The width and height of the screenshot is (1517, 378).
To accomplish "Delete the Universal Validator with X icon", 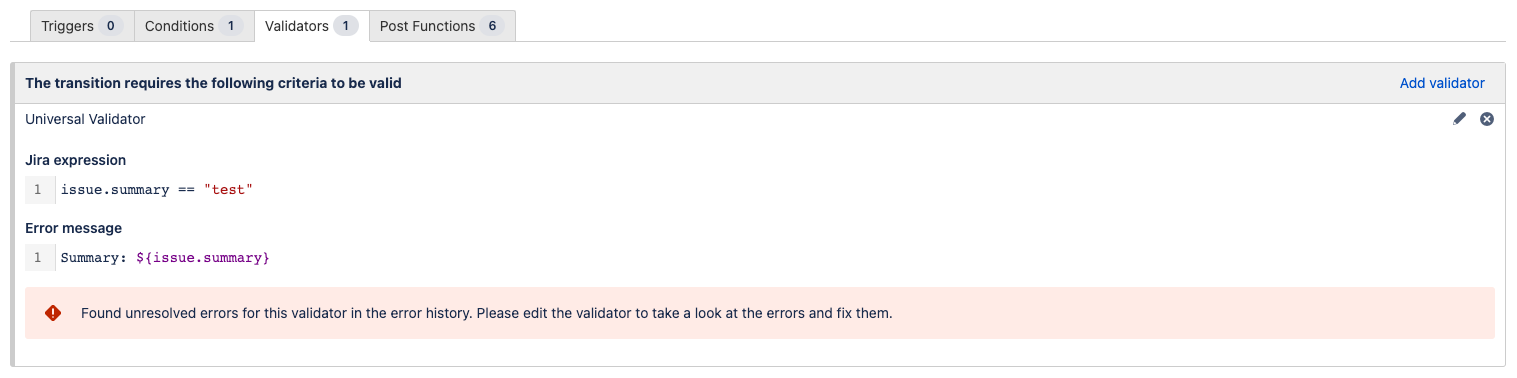I will [x=1487, y=119].
